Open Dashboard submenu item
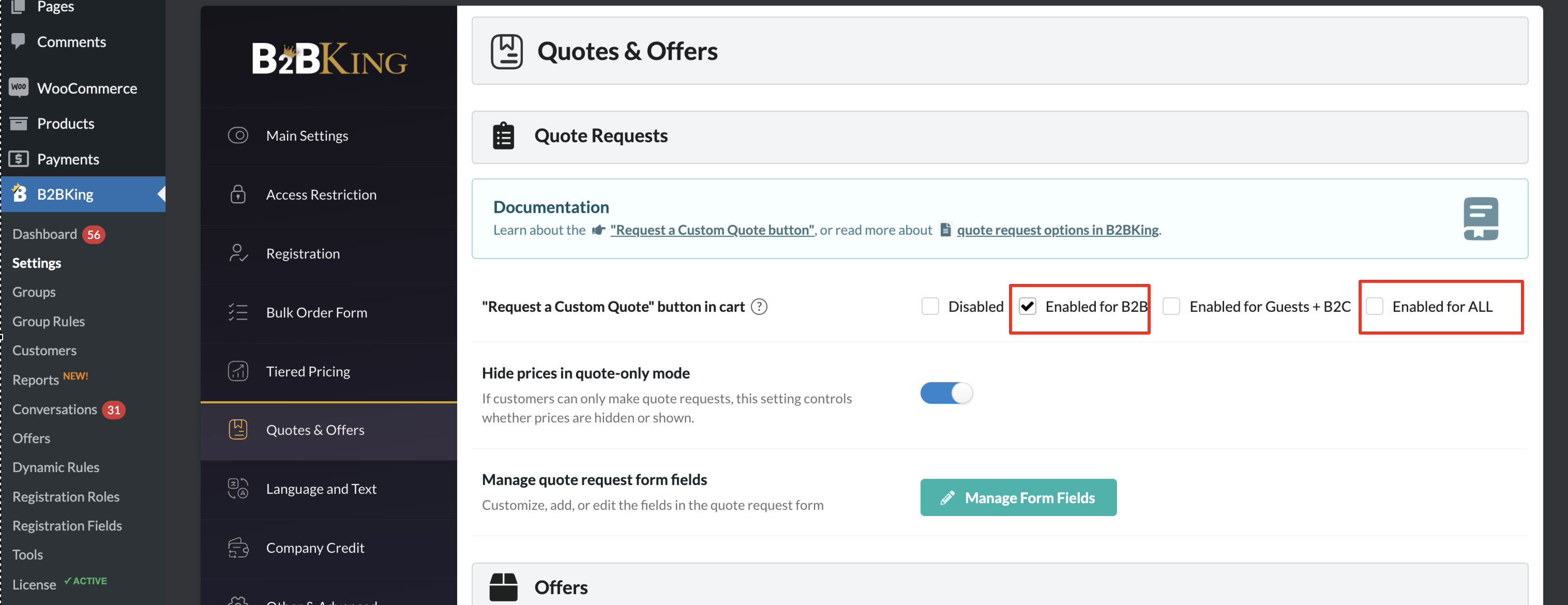 pyautogui.click(x=44, y=234)
